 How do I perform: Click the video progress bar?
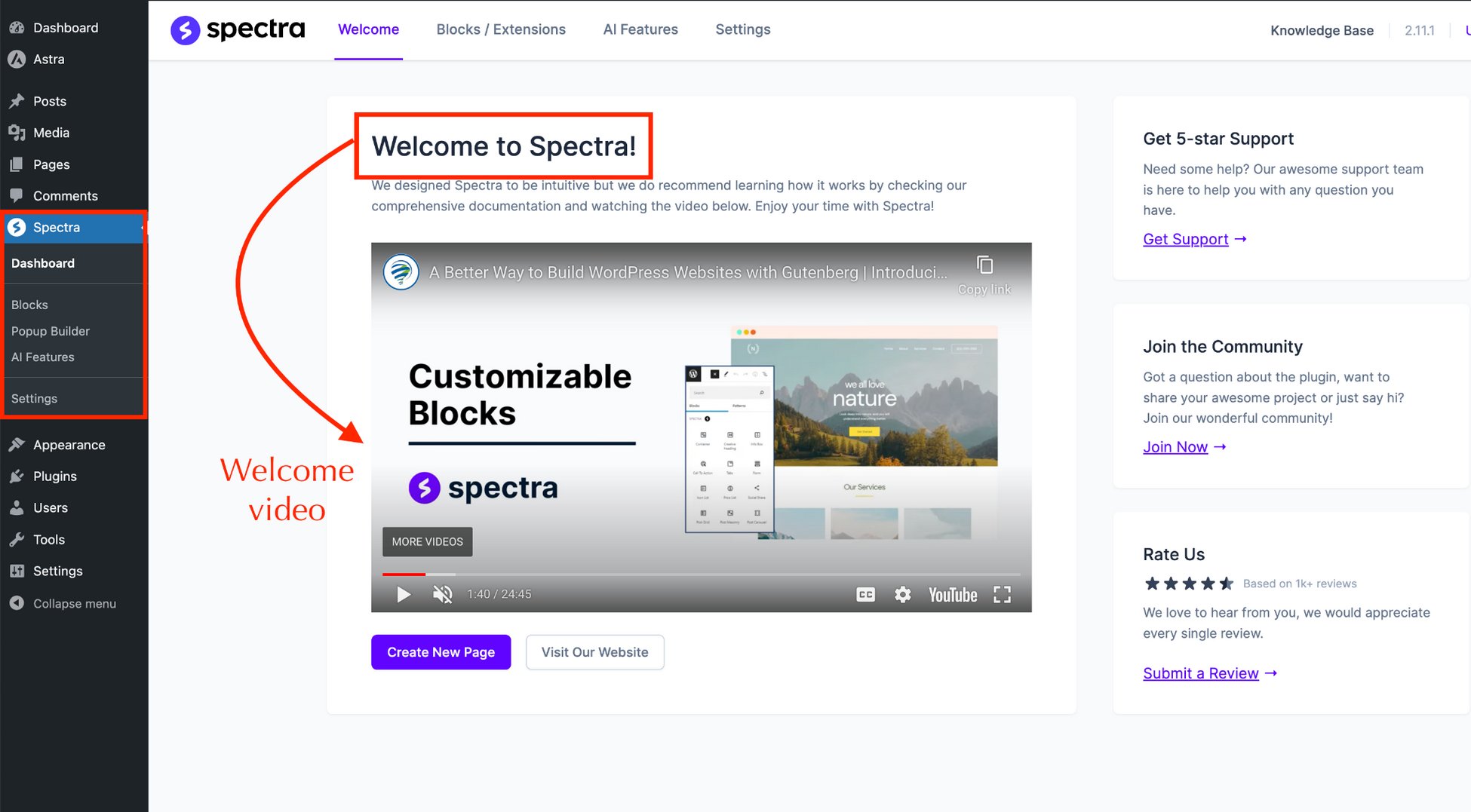pyautogui.click(x=702, y=575)
